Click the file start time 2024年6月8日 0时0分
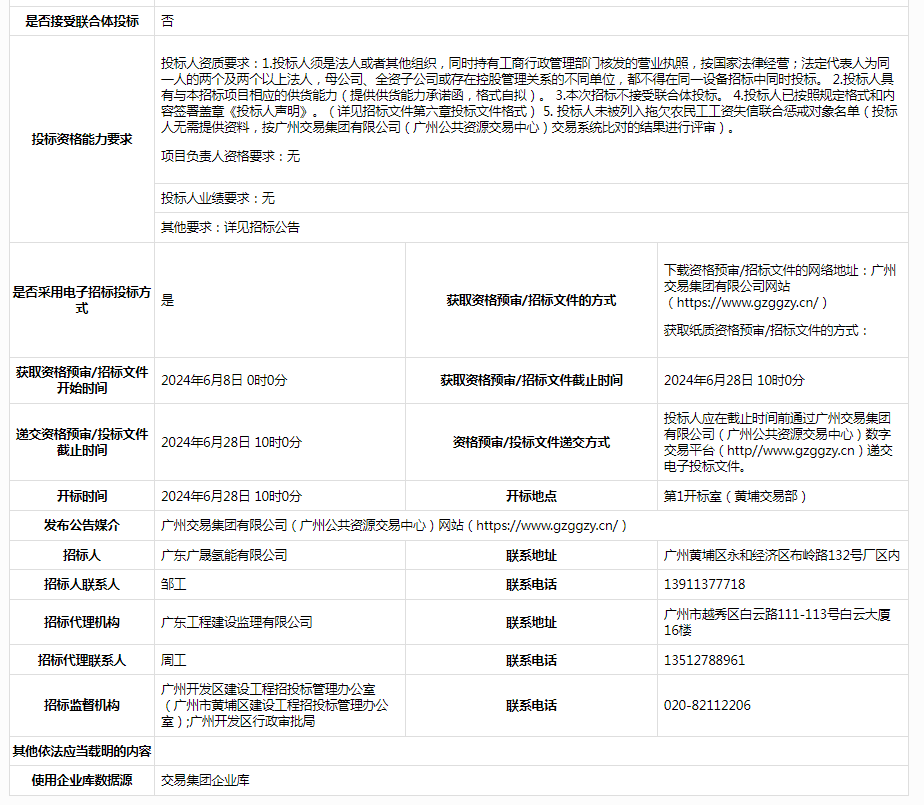Viewport: 924px width, 805px height. click(x=224, y=380)
